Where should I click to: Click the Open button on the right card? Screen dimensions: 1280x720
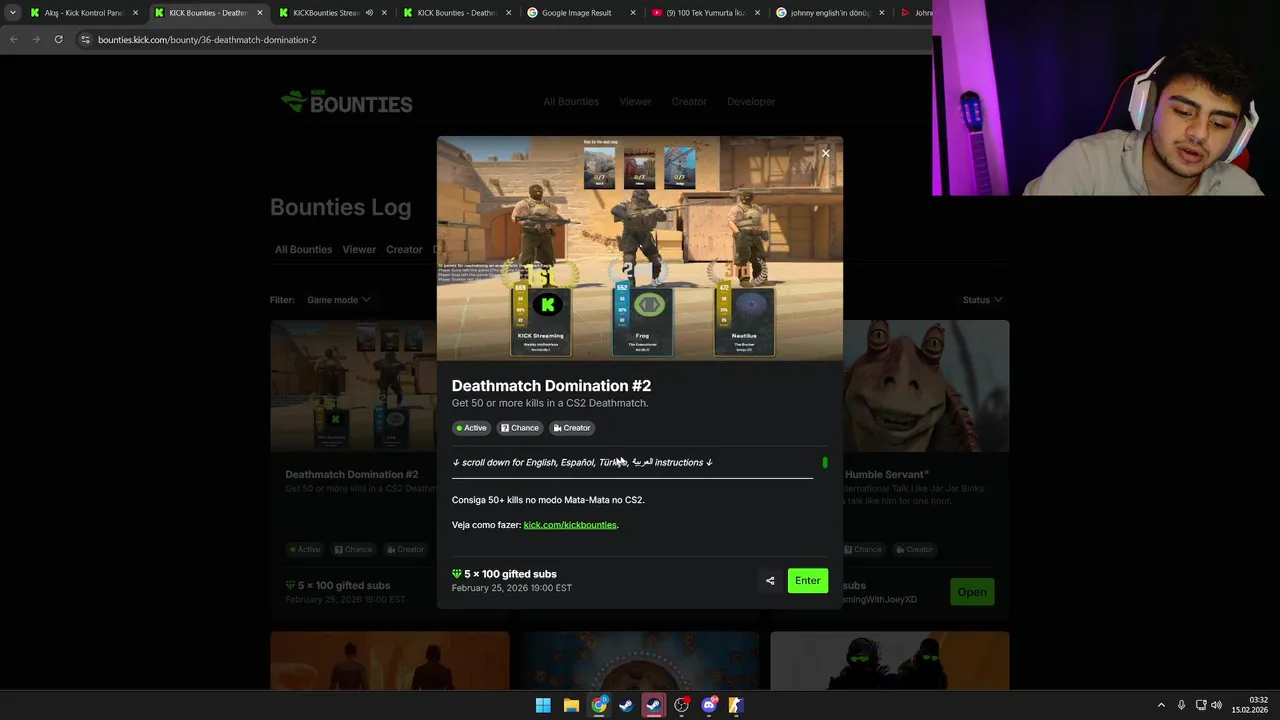pos(971,592)
